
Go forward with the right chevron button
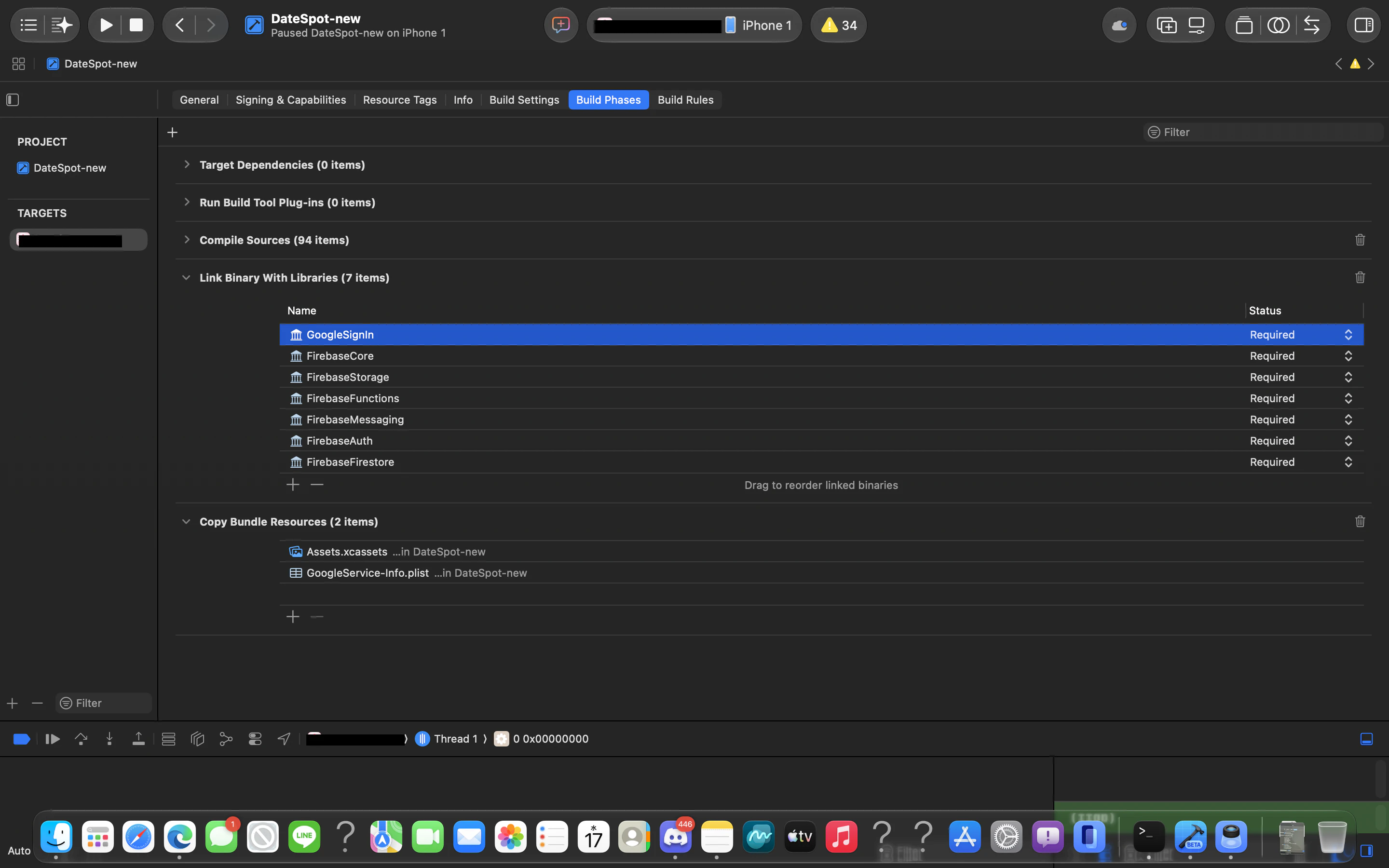click(211, 25)
